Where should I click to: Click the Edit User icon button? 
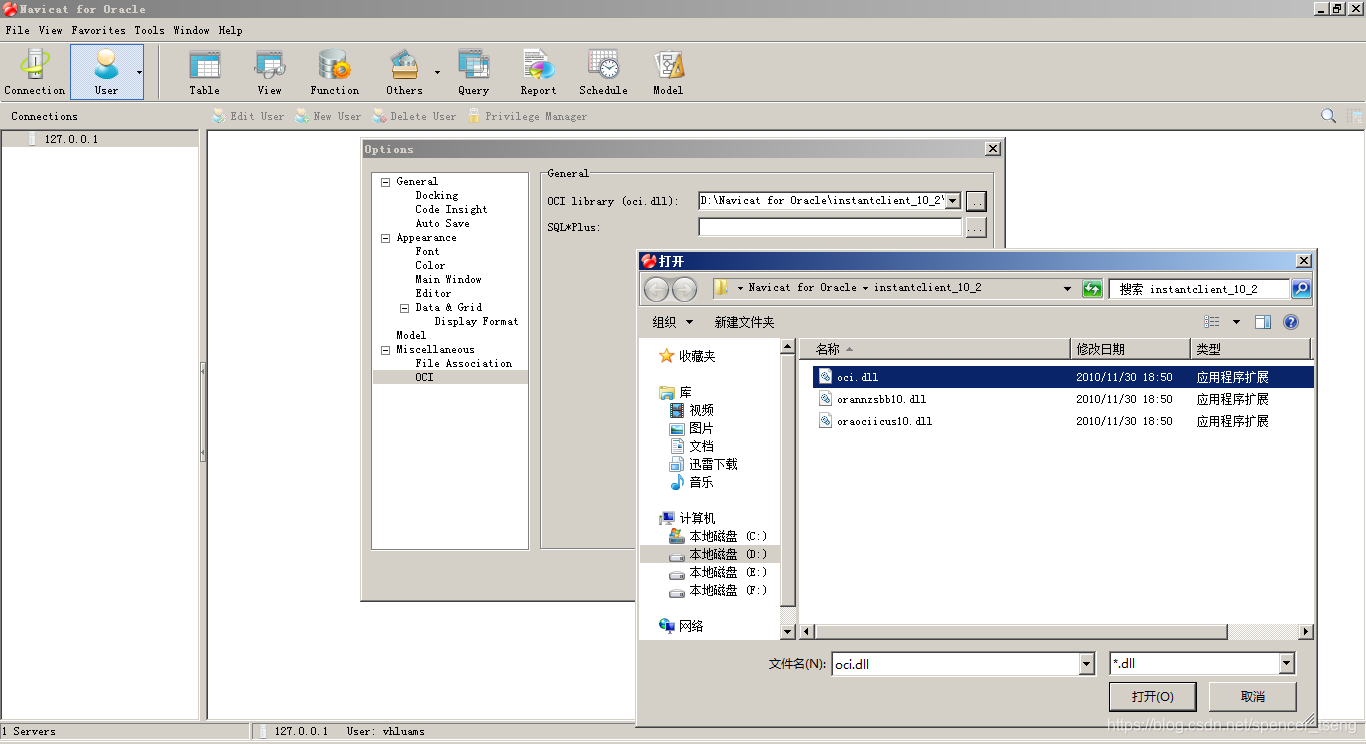coord(248,116)
